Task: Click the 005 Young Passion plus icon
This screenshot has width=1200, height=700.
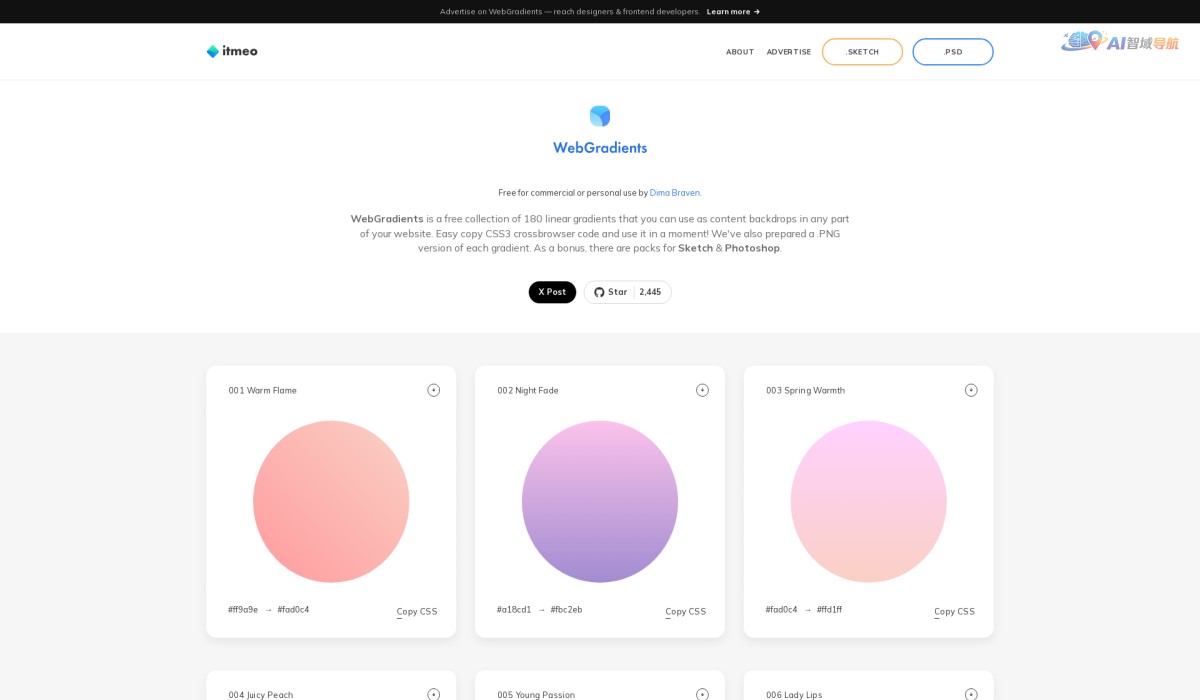Action: coord(702,694)
